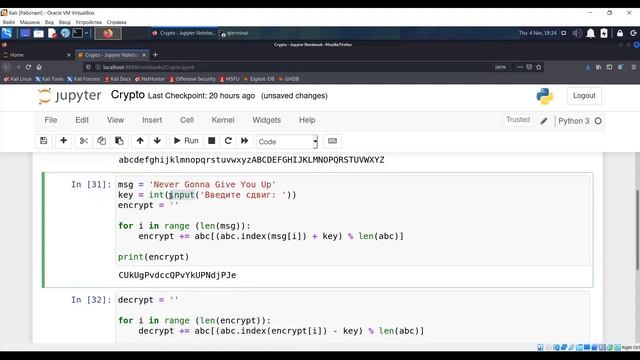Open the Kernel menu in Jupyter
Image resolution: width=640 pixels, height=360 pixels.
222,120
